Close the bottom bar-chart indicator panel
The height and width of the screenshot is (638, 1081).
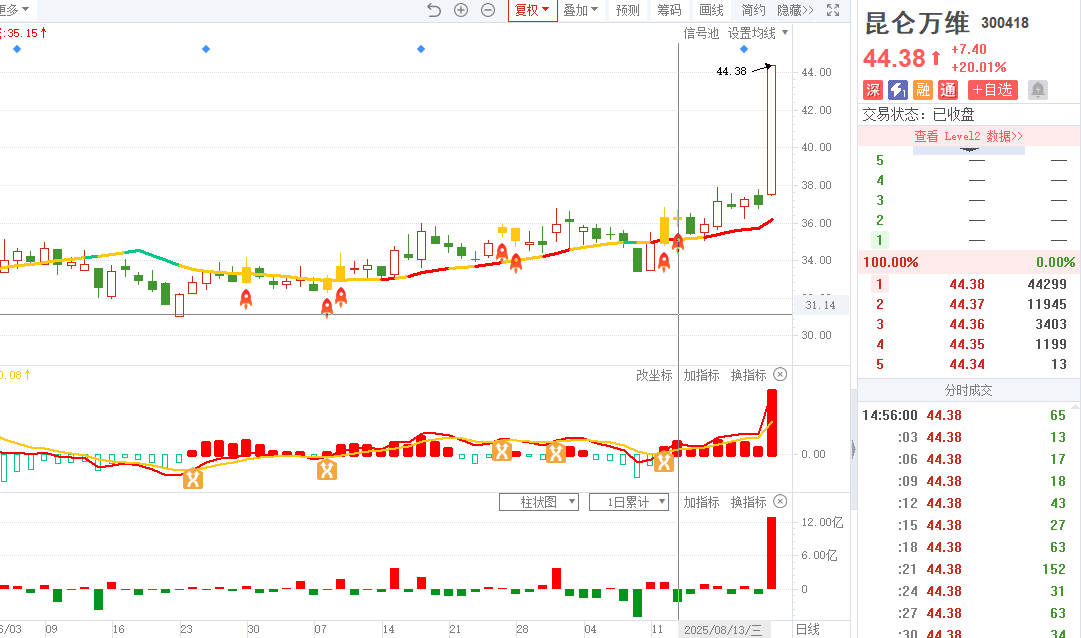coord(780,501)
